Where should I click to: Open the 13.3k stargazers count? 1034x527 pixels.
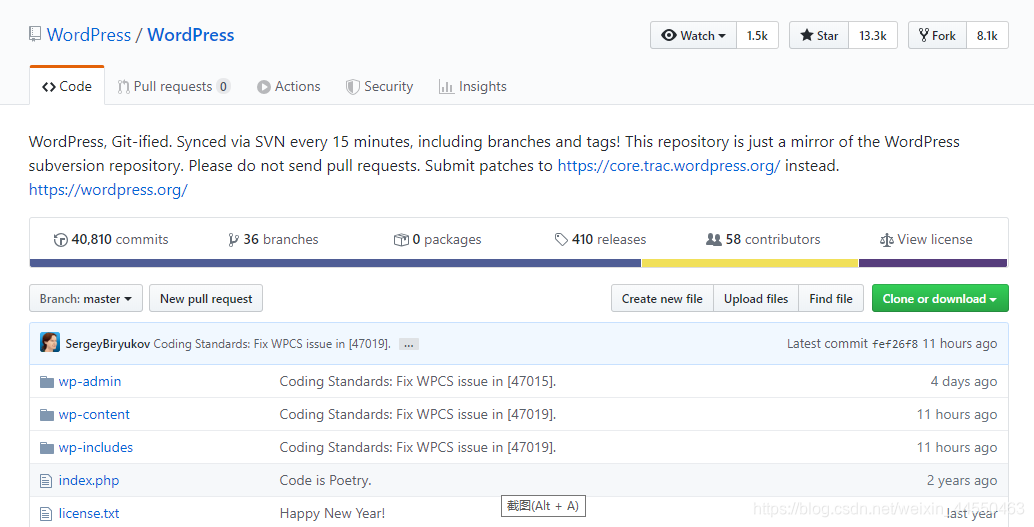(872, 36)
